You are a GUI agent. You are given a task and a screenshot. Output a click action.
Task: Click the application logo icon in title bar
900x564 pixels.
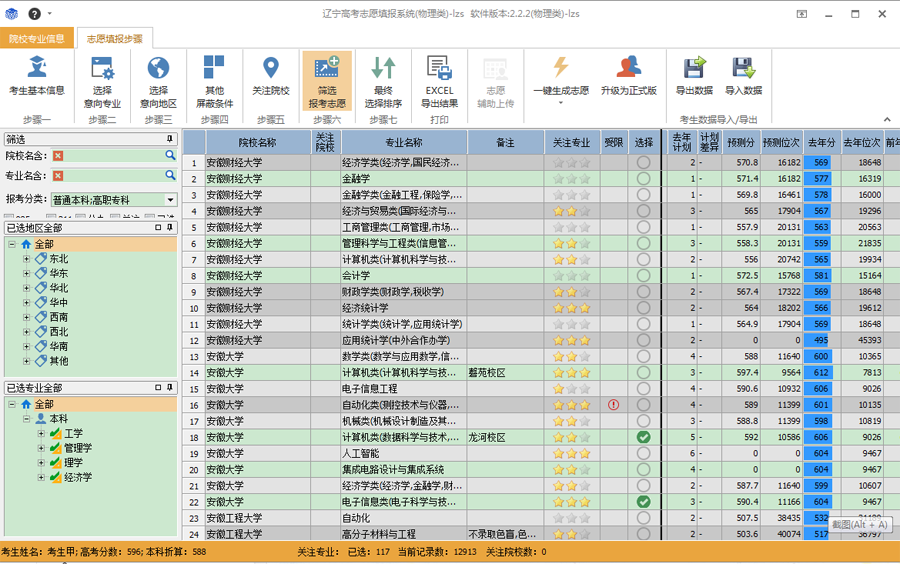[11, 14]
